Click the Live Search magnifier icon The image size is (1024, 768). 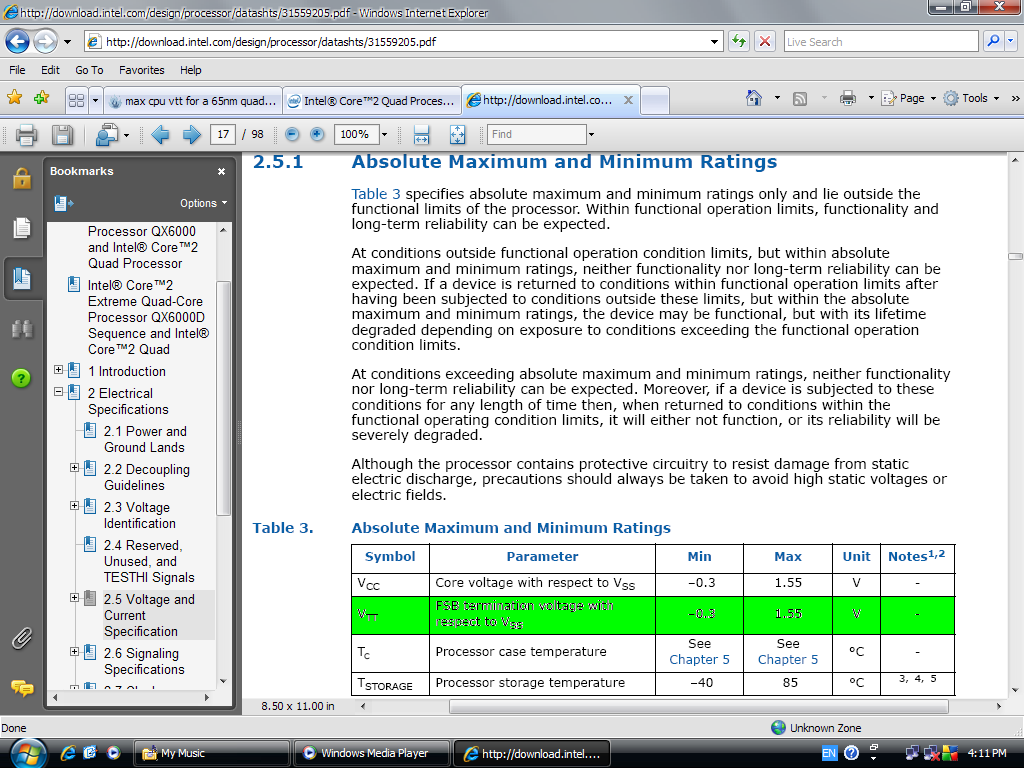point(993,41)
